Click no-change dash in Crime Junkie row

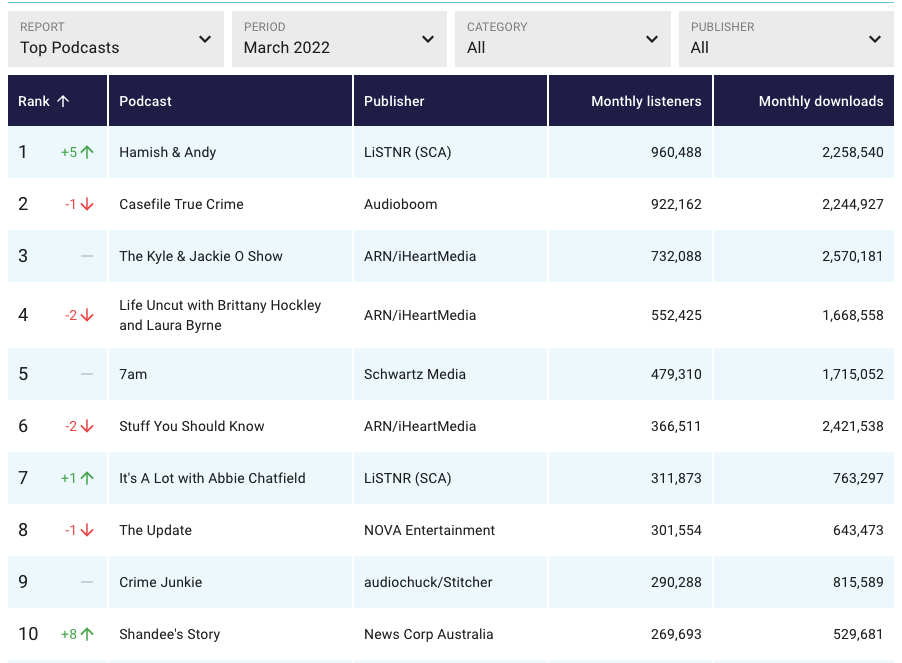pyautogui.click(x=87, y=582)
